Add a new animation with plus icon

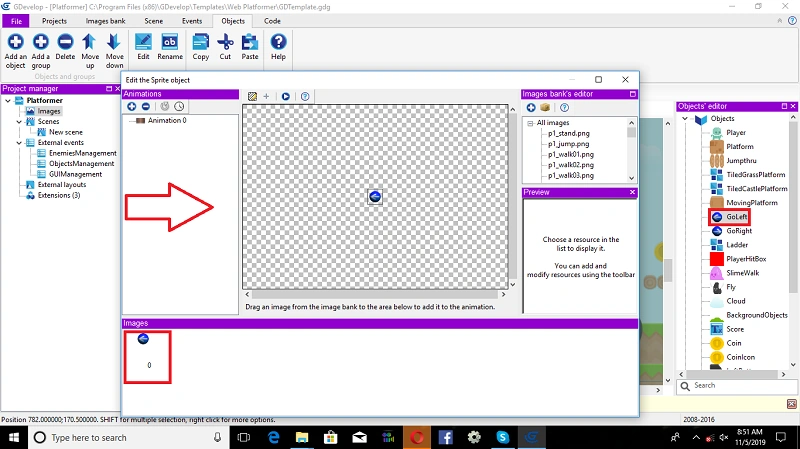tap(132, 106)
